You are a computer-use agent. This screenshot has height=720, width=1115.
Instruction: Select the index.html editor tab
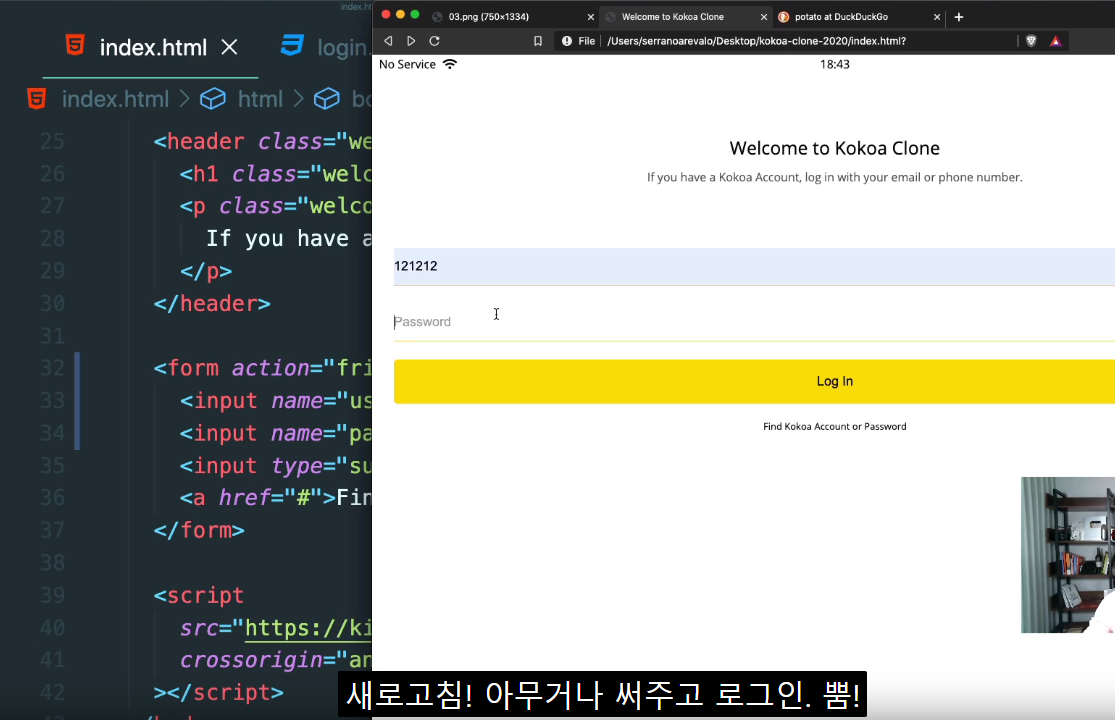tap(151, 48)
